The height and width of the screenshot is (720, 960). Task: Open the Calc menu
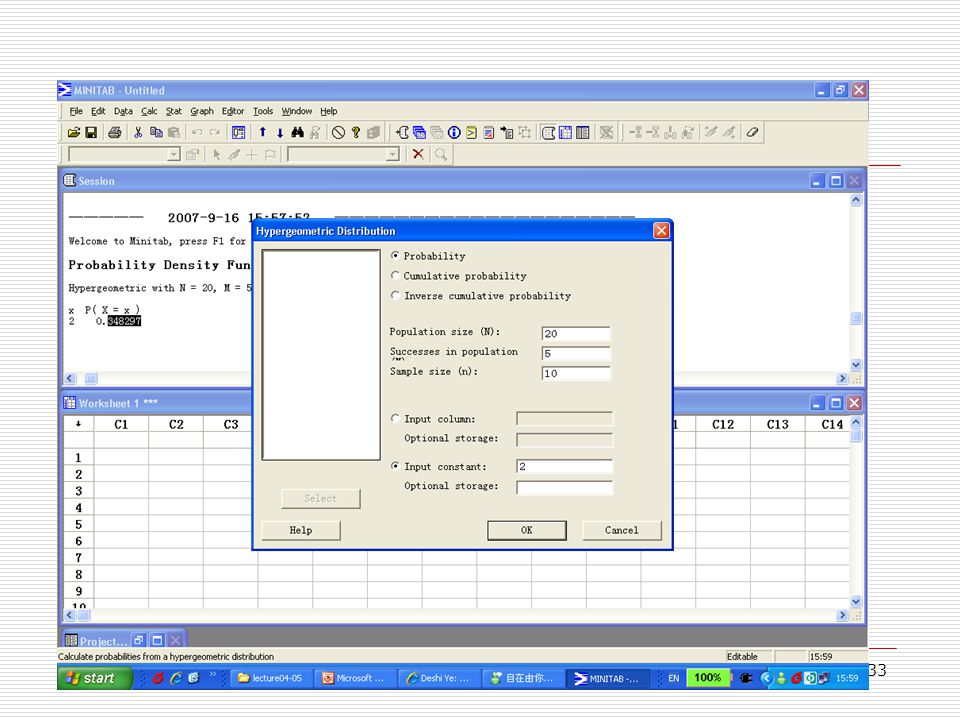coord(149,111)
